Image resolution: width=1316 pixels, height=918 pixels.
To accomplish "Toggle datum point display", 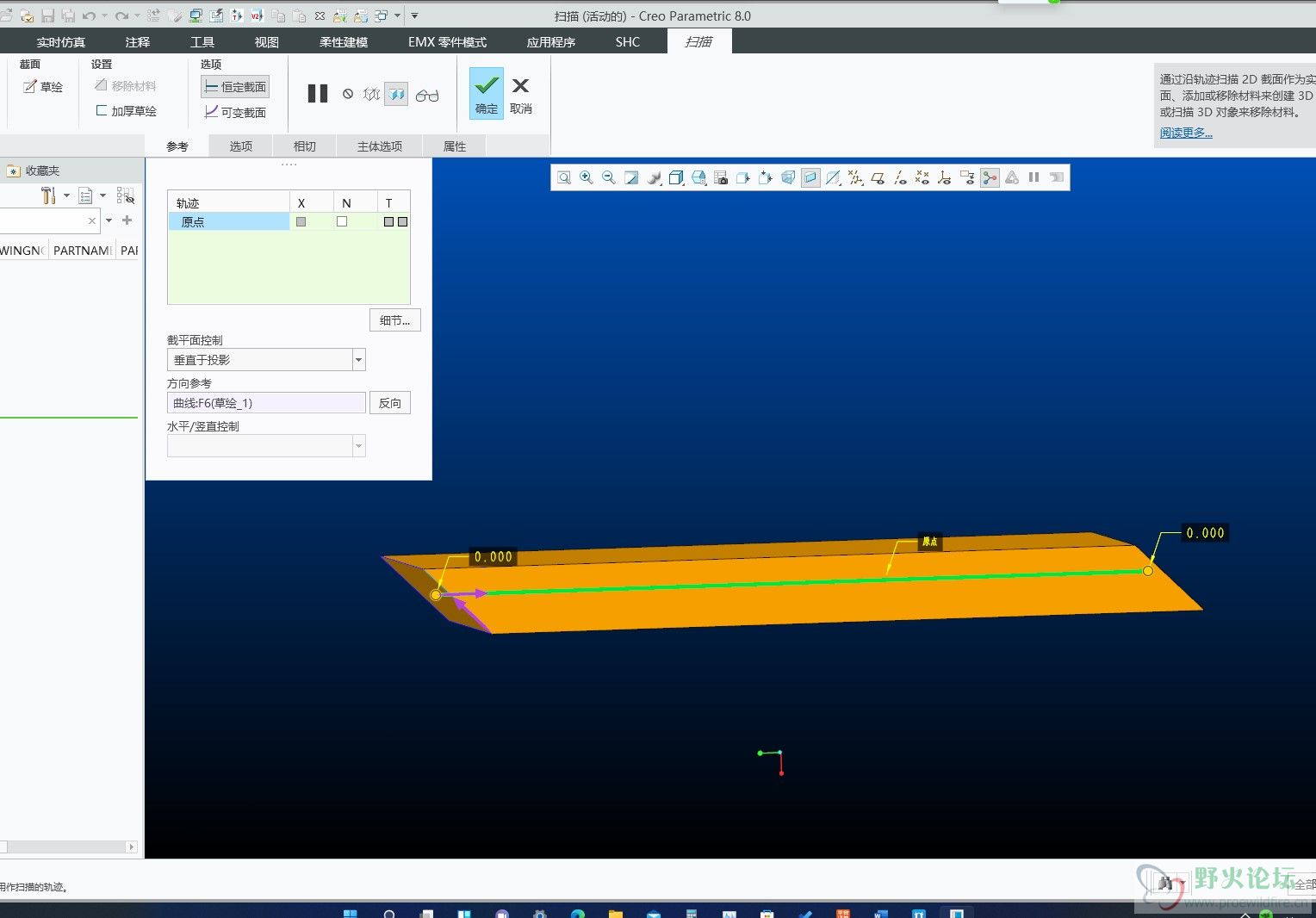I will click(x=922, y=177).
